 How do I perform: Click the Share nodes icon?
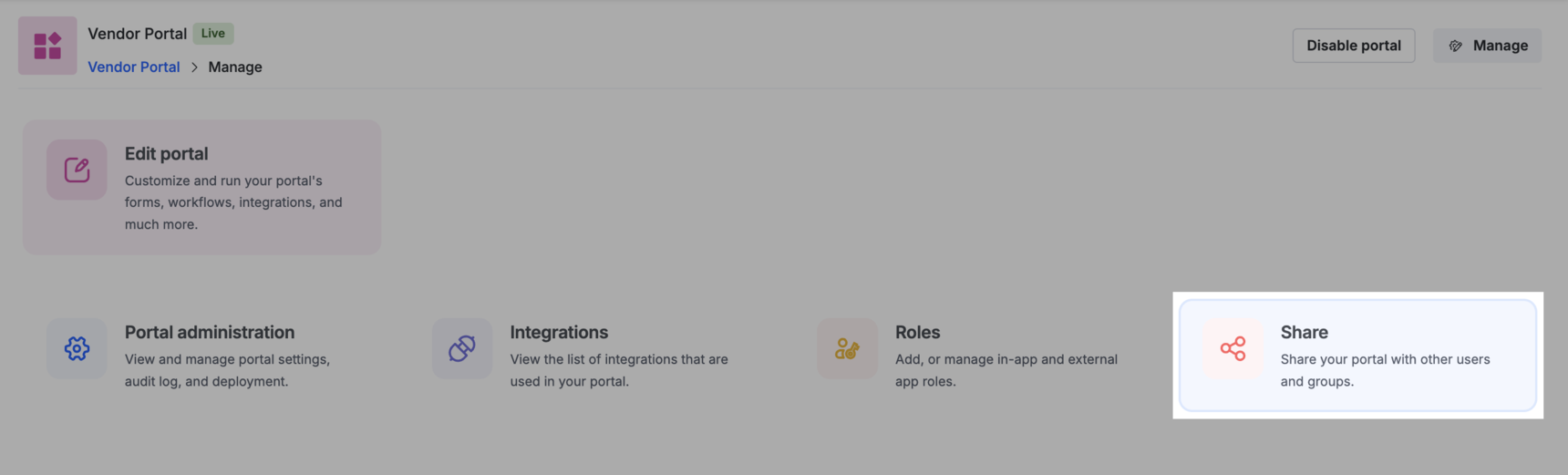coord(1233,348)
